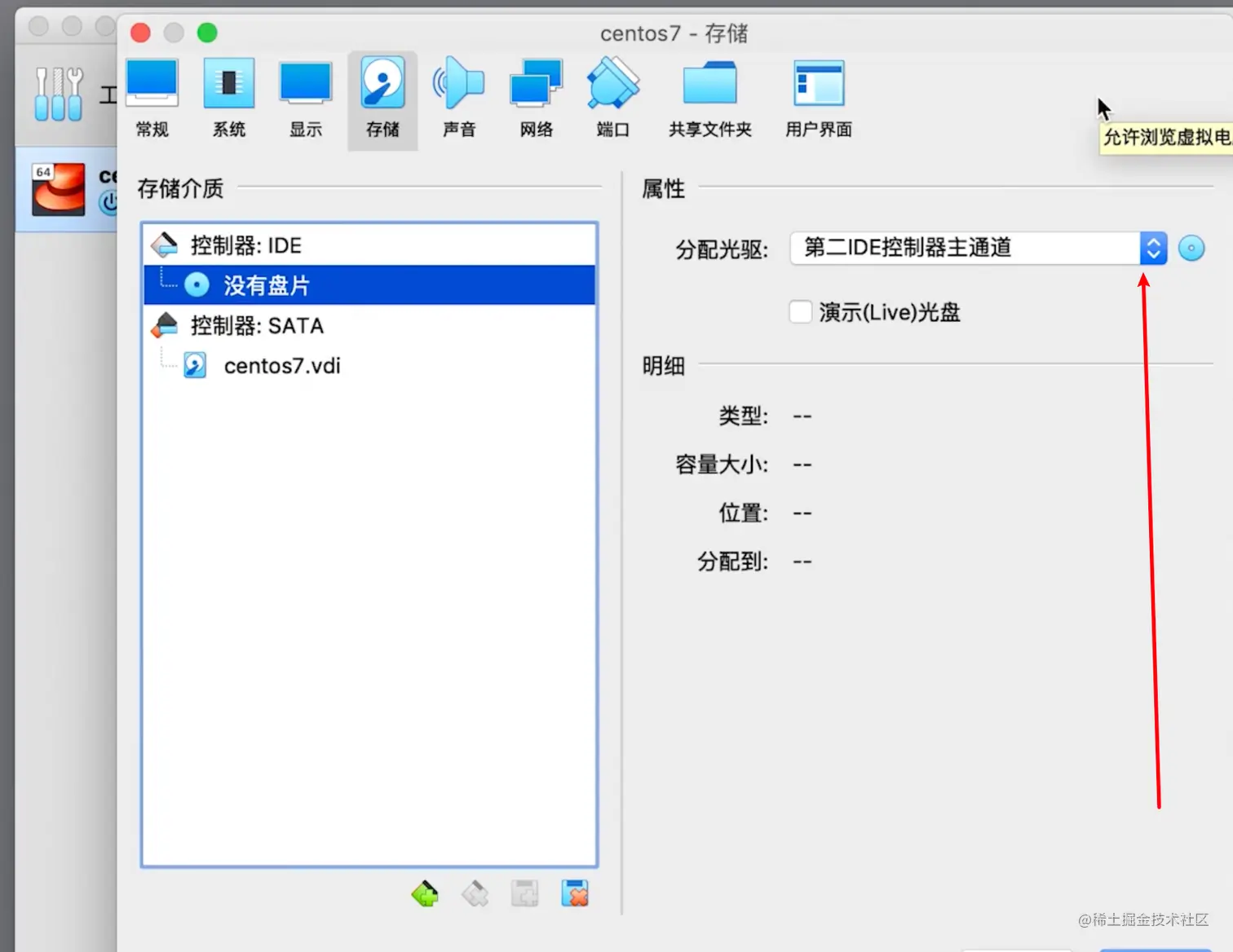
Task: Switch to the 用户界面 user interface tab
Action: tap(819, 99)
